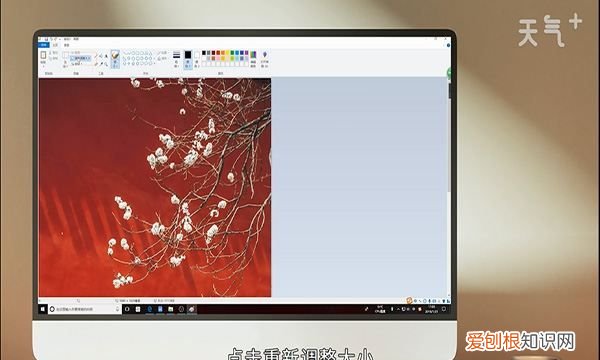Screen dimensions: 600x360
Task: Open Microsoft Edge from the taskbar
Action: [150, 309]
